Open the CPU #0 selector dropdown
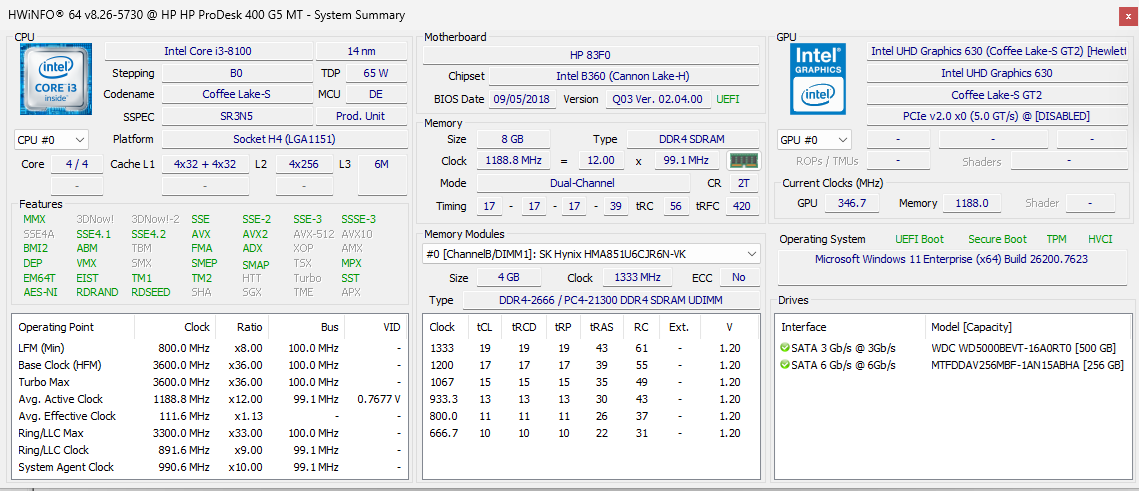Viewport: 1139px width, 492px height. tap(52, 140)
